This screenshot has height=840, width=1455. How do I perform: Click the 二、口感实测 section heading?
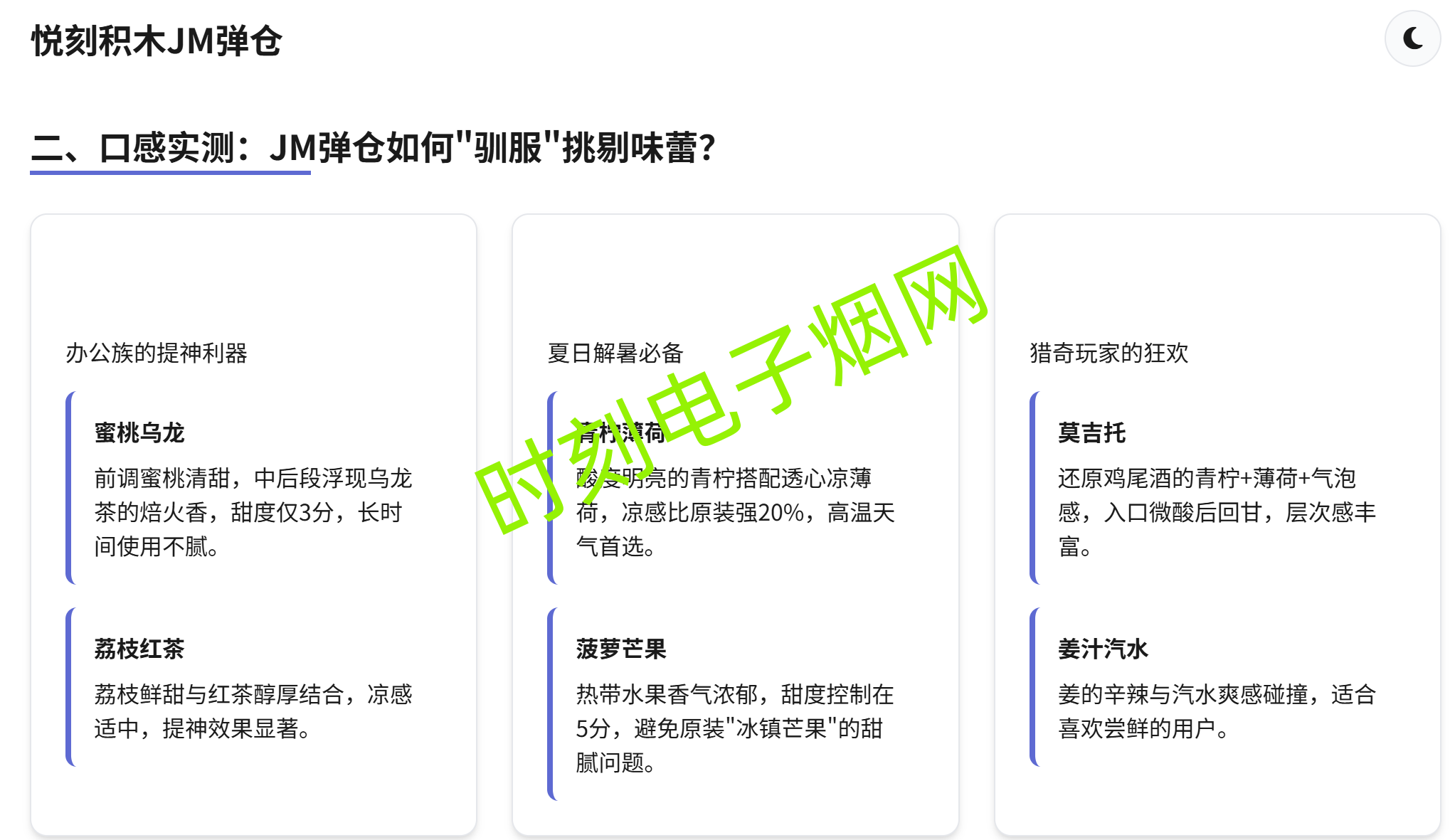coord(373,148)
